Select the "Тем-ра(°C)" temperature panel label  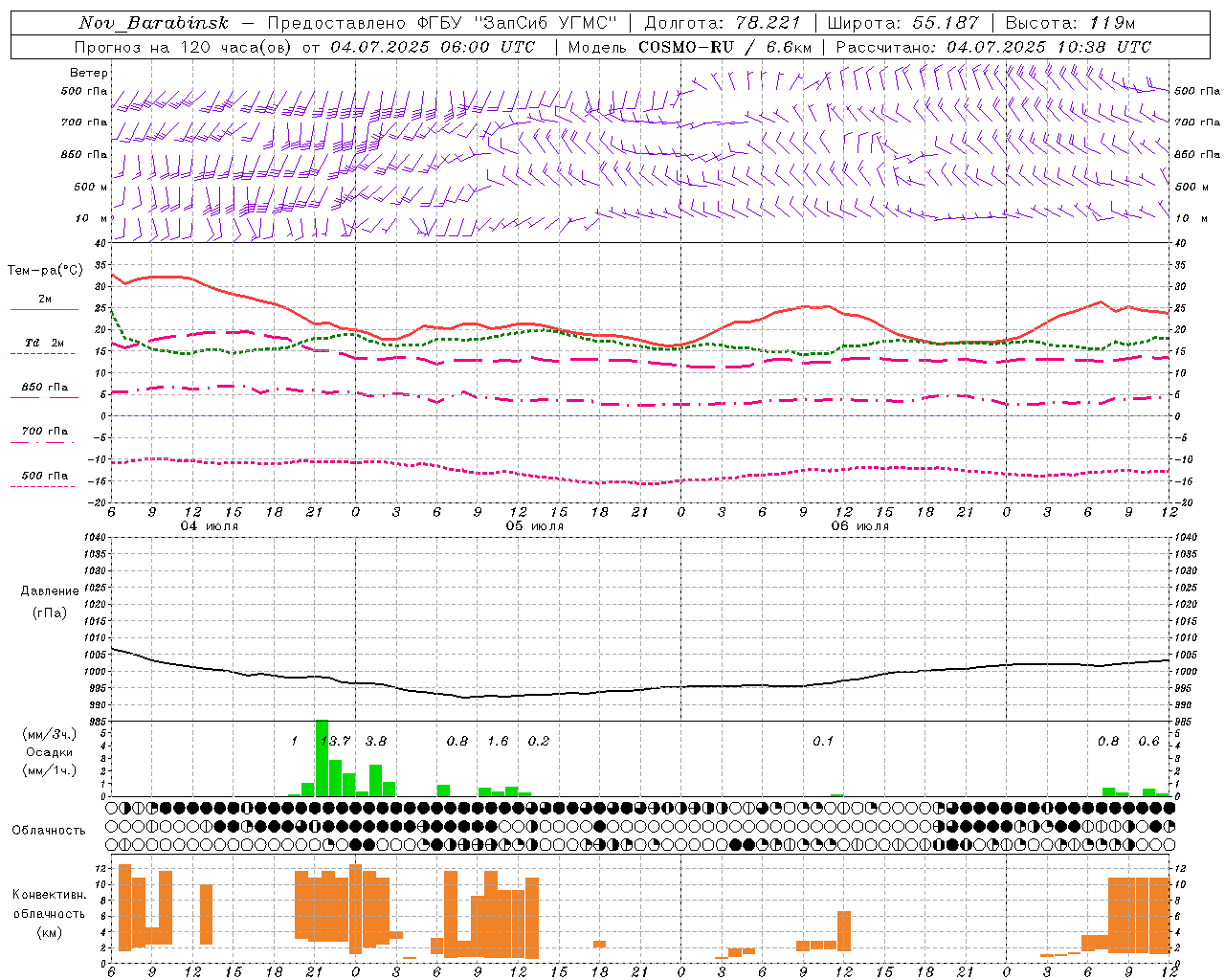click(x=45, y=271)
